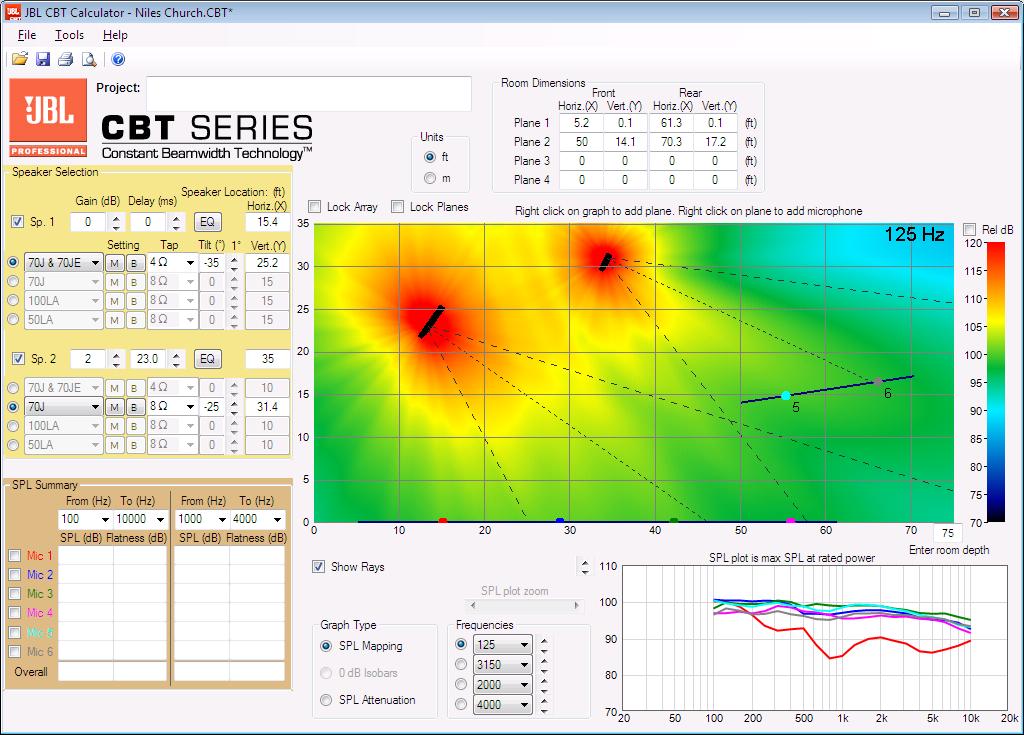Click the Sp. 2 Delay spinner arrows
Screen dimensions: 1024x735
(176, 359)
